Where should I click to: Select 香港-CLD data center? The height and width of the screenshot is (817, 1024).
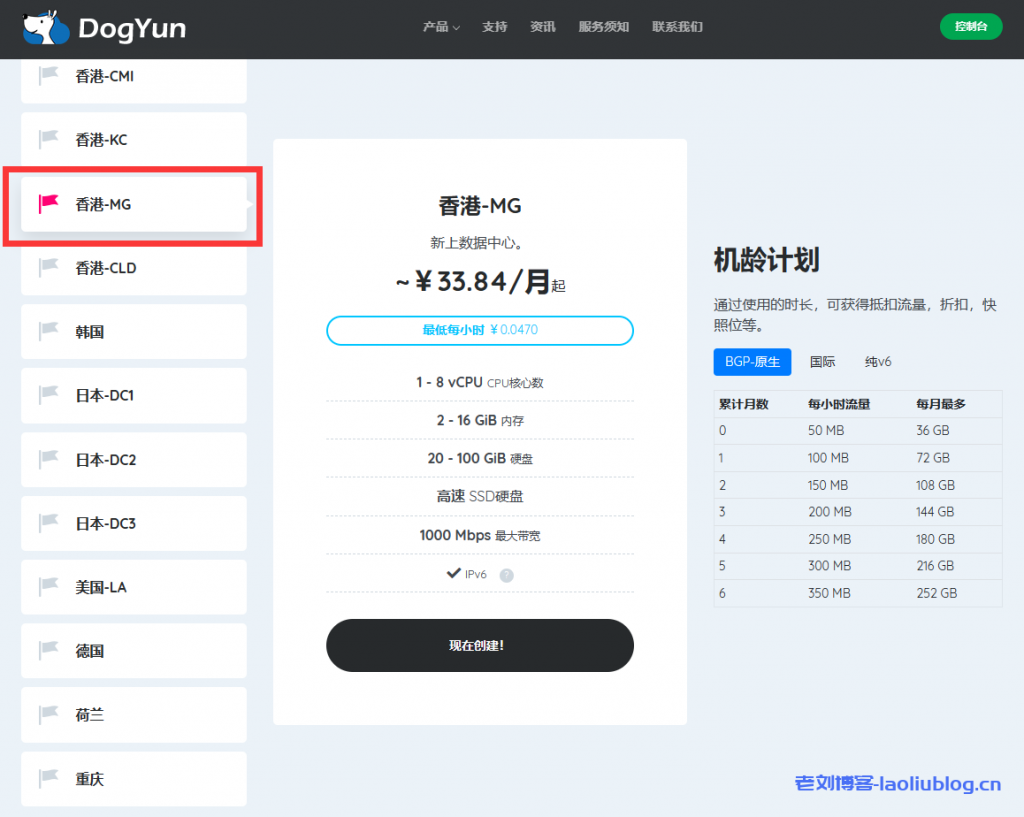pyautogui.click(x=134, y=268)
